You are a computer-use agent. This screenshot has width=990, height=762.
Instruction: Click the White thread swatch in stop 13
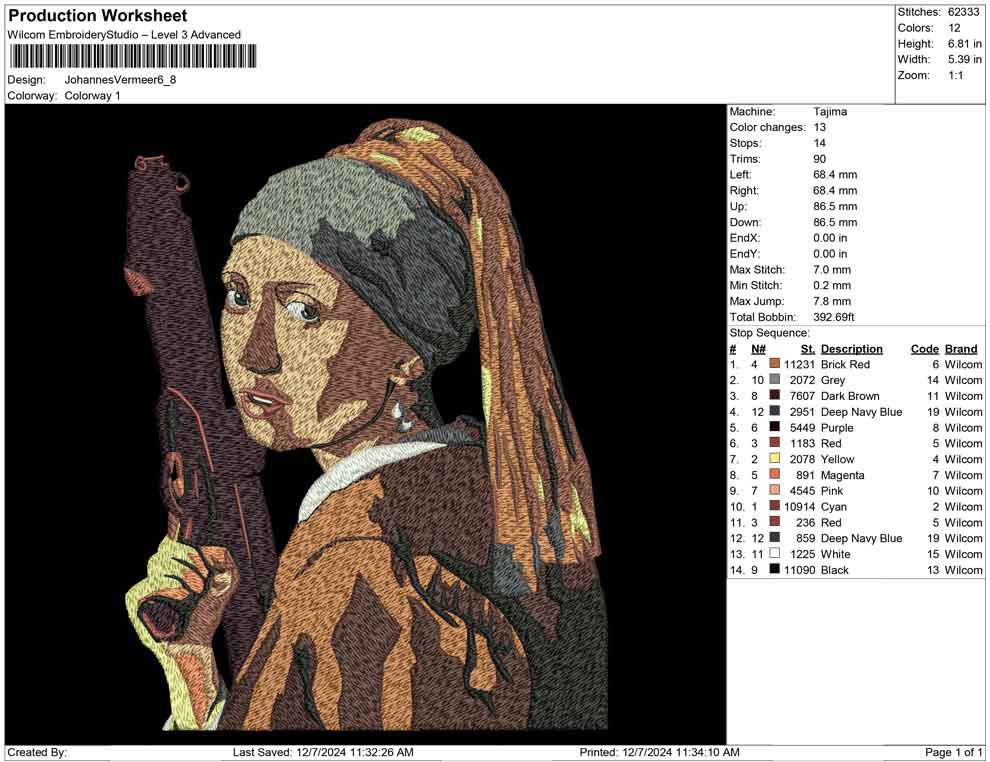pyautogui.click(x=774, y=554)
